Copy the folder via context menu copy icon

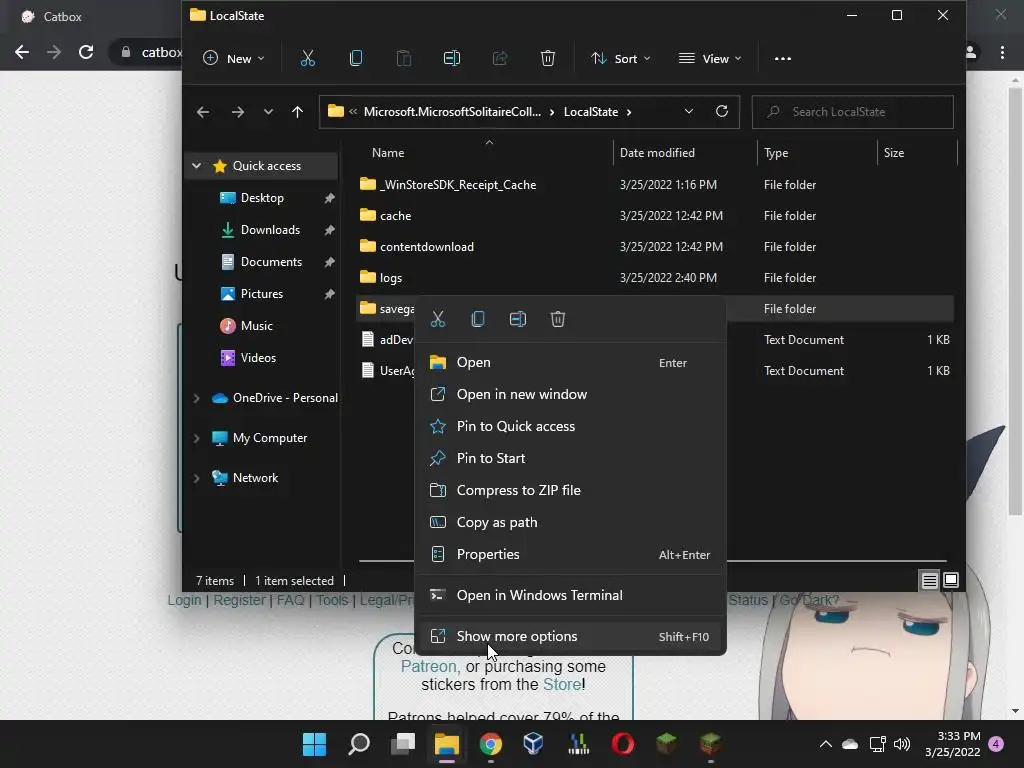click(x=478, y=319)
